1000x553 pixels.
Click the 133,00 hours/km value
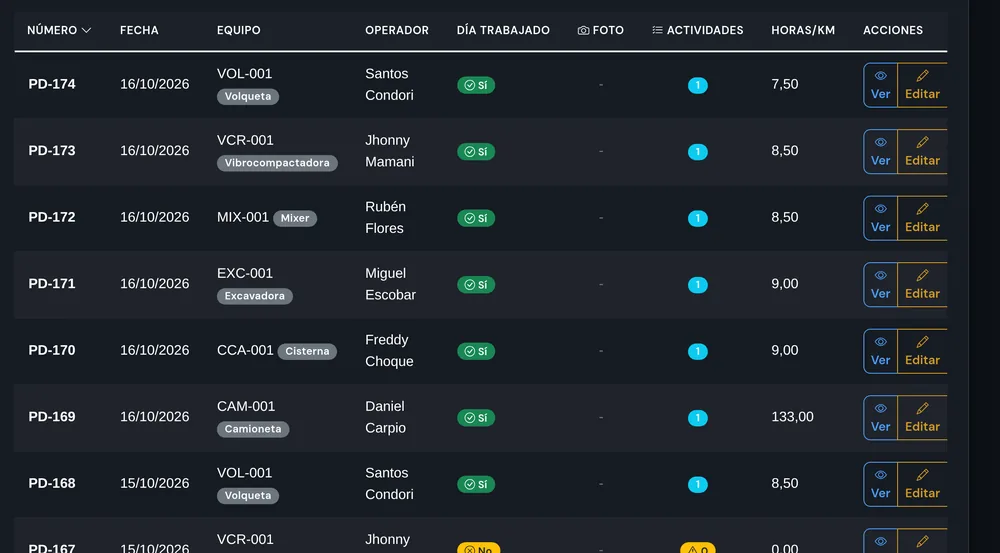pos(792,417)
